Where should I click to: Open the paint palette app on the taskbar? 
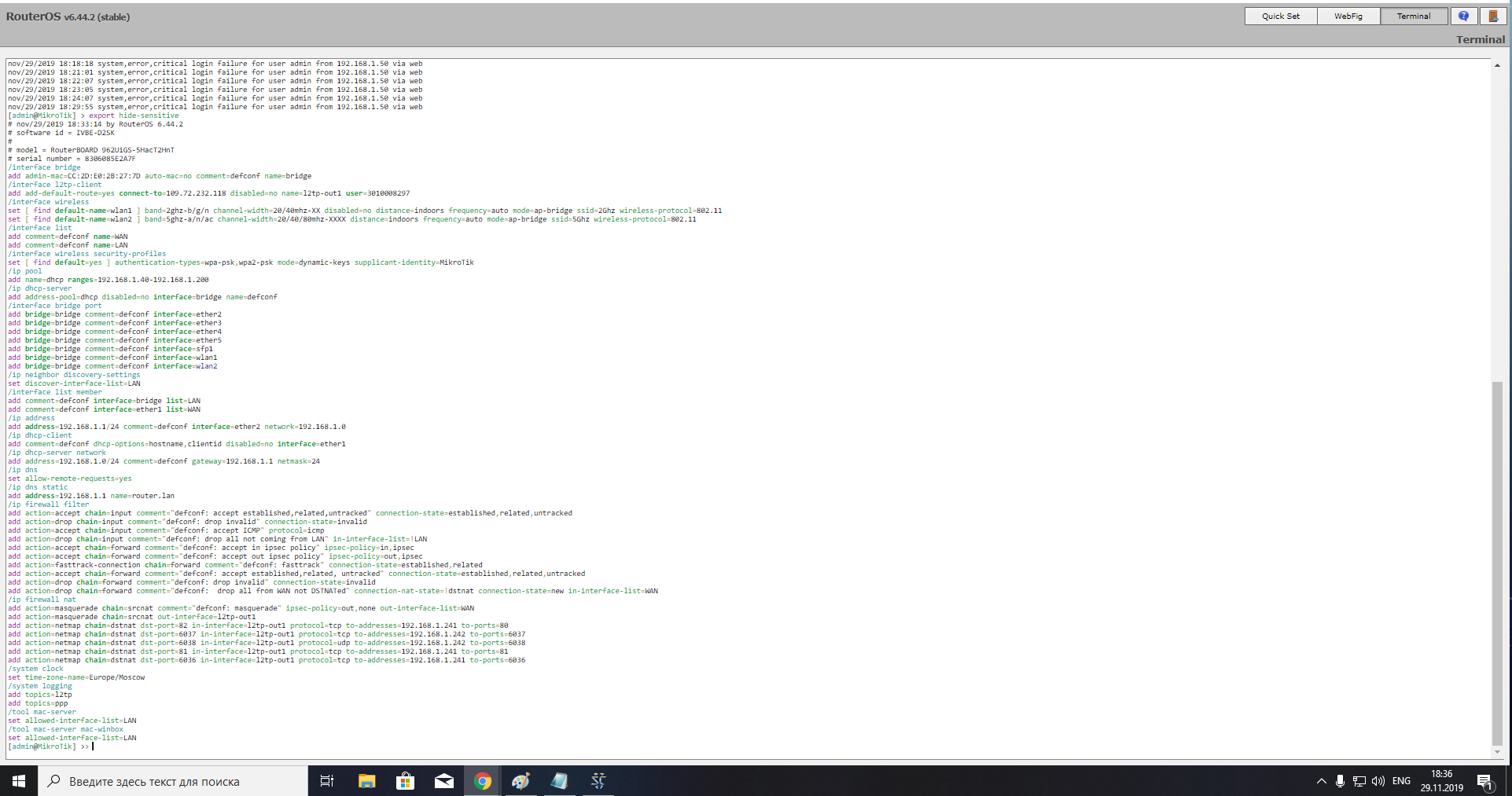(x=521, y=781)
